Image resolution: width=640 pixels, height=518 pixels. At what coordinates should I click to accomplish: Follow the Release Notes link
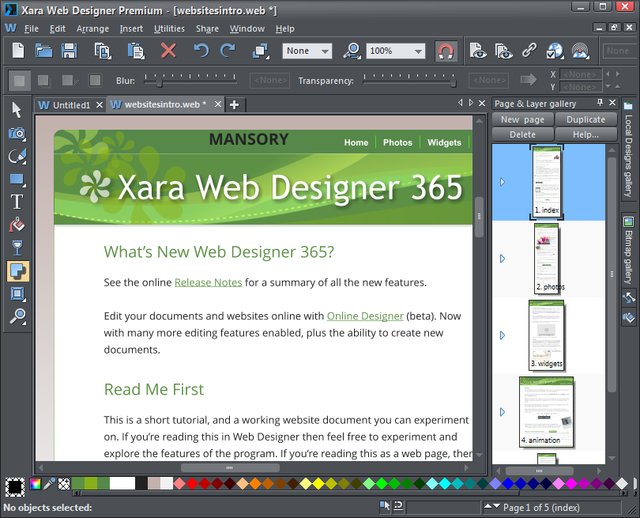click(x=207, y=283)
